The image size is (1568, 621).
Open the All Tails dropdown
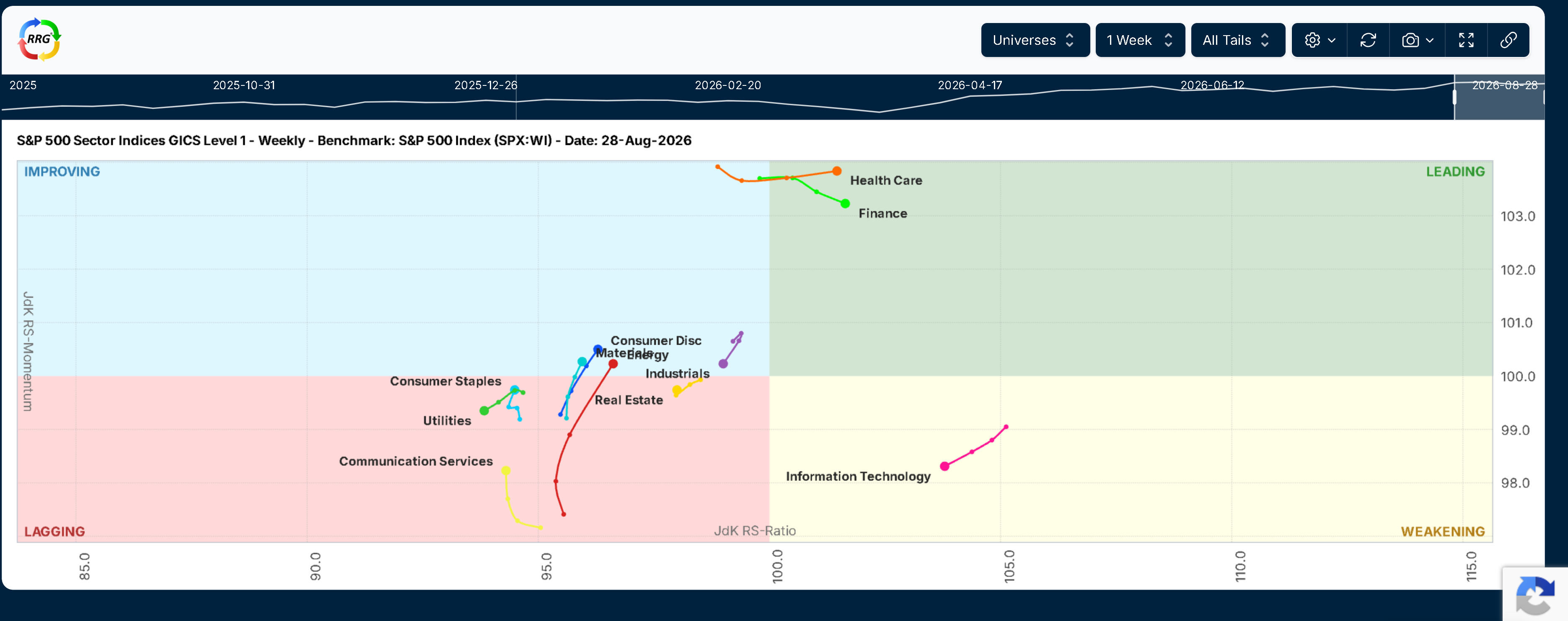[x=1237, y=40]
